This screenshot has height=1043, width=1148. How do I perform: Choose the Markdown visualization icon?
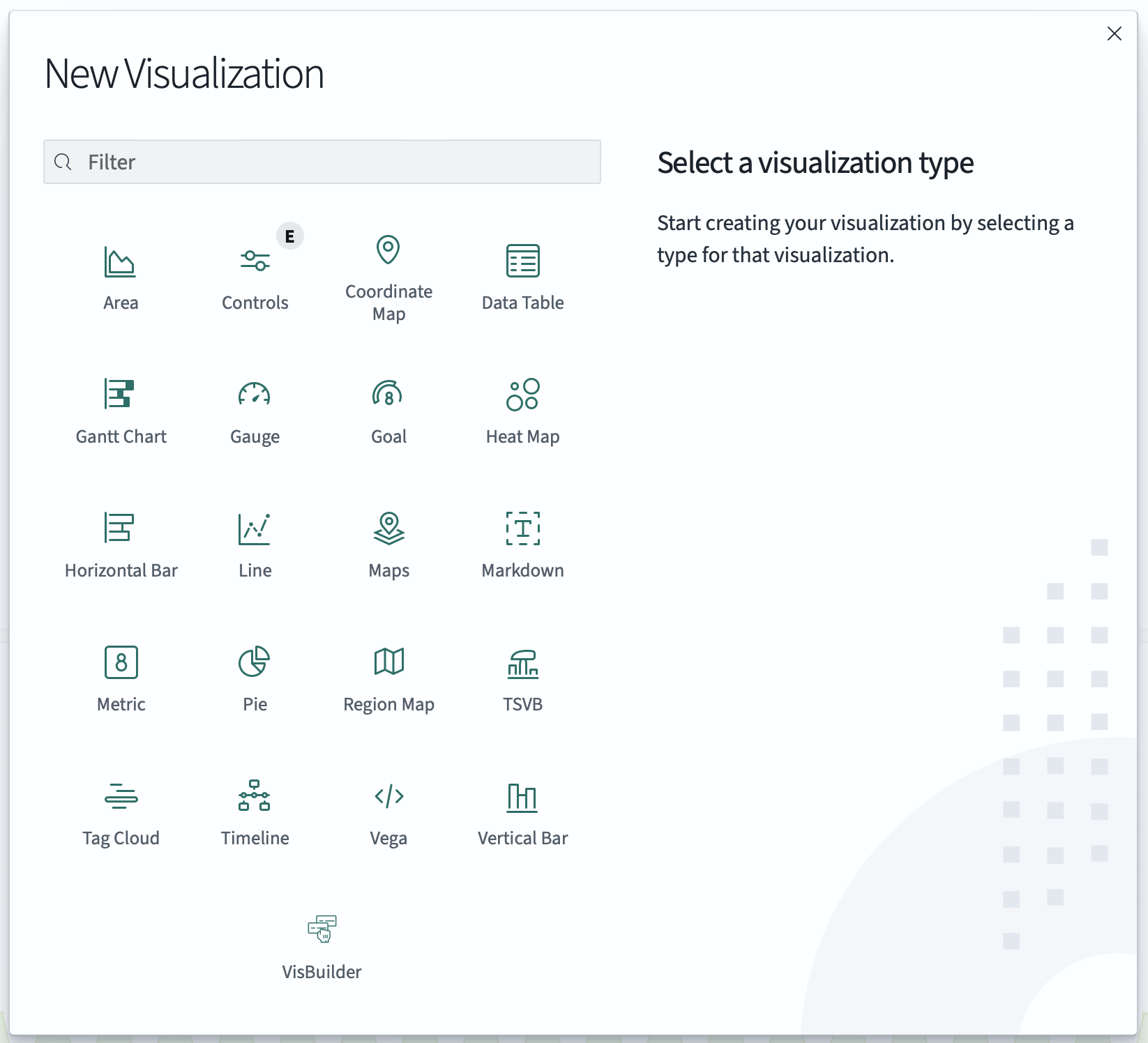[x=522, y=529]
